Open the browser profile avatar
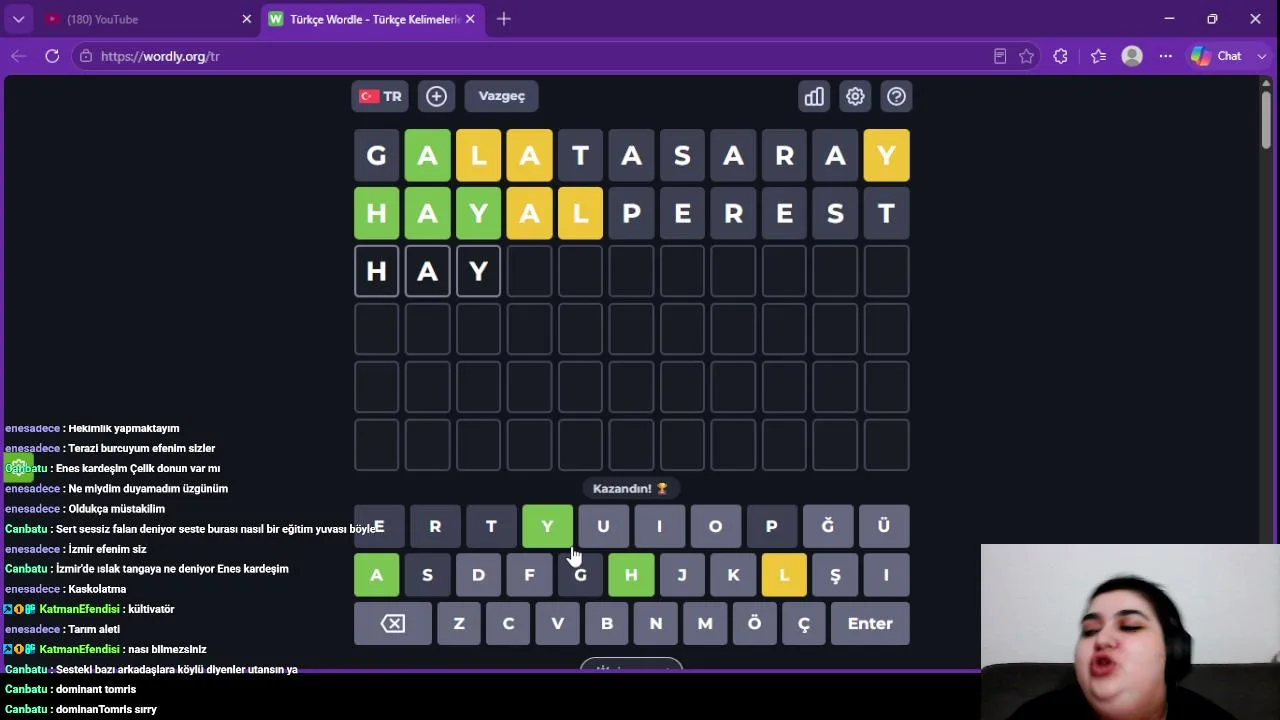The height and width of the screenshot is (720, 1280). pyautogui.click(x=1132, y=56)
